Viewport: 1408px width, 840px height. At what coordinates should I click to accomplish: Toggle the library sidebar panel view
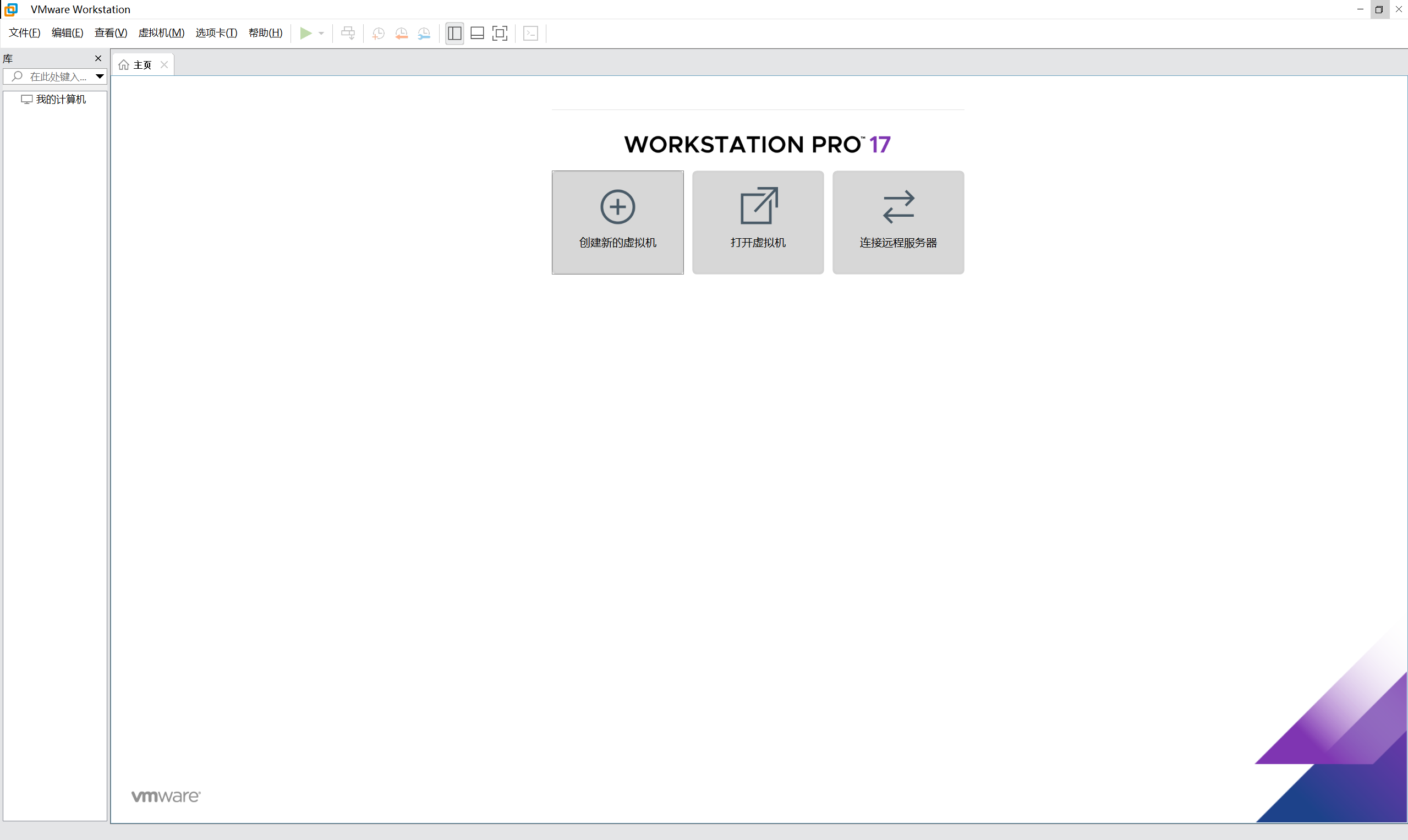pos(454,34)
